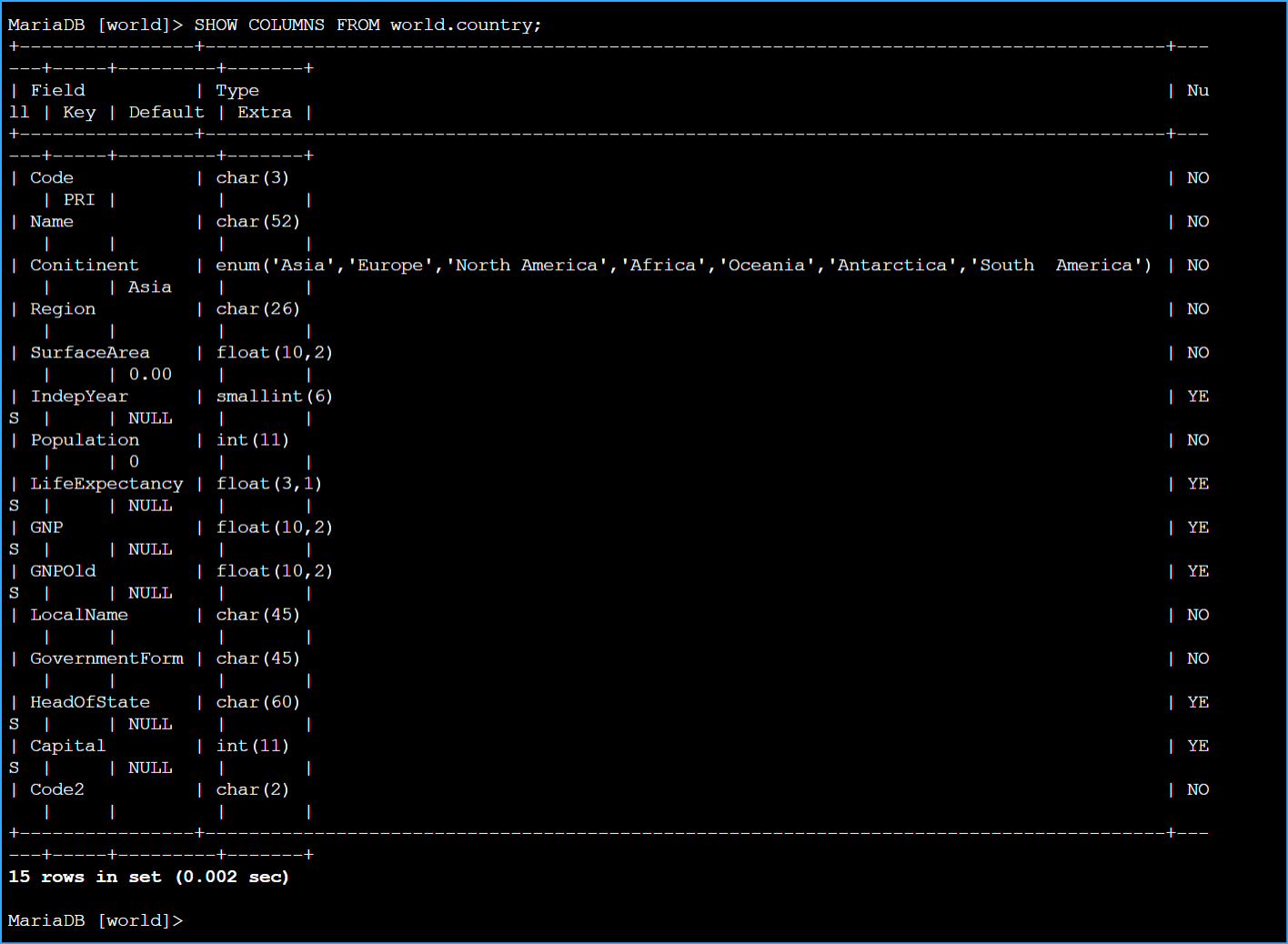Viewport: 1288px width, 944px height.
Task: Select the PRI key value
Action: (x=79, y=199)
